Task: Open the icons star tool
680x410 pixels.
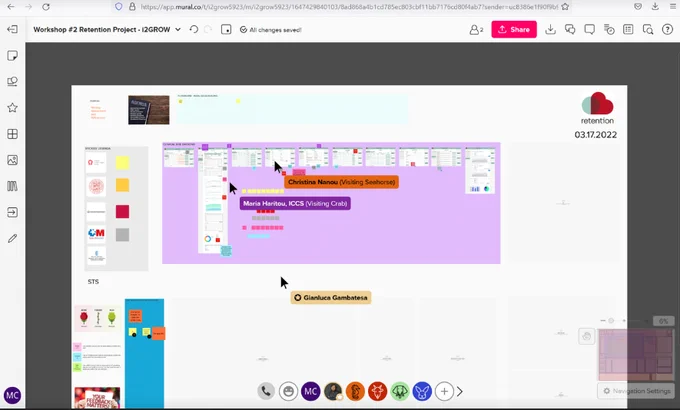Action: point(12,108)
